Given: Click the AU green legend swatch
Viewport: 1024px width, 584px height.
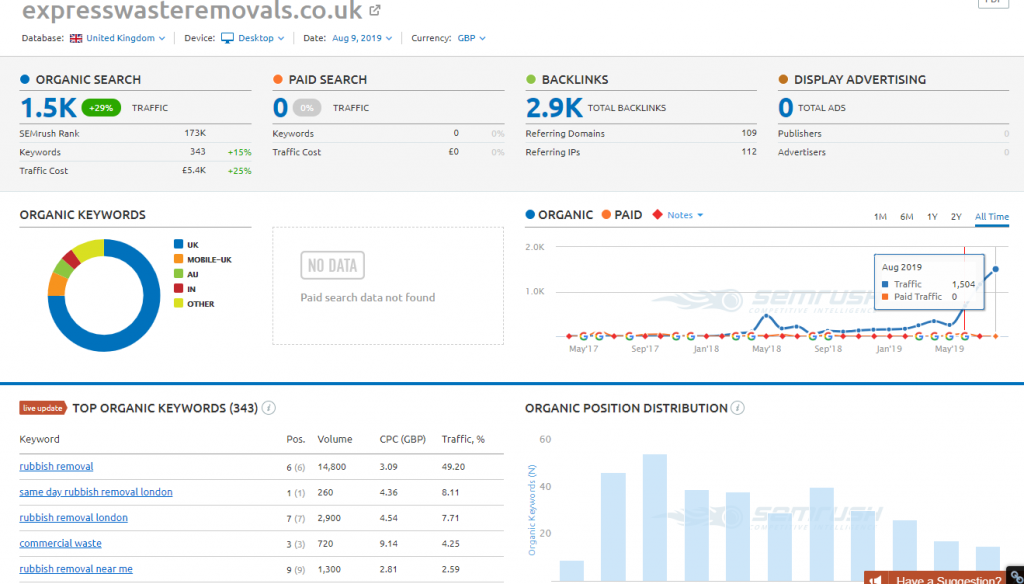Looking at the screenshot, I should (x=178, y=274).
